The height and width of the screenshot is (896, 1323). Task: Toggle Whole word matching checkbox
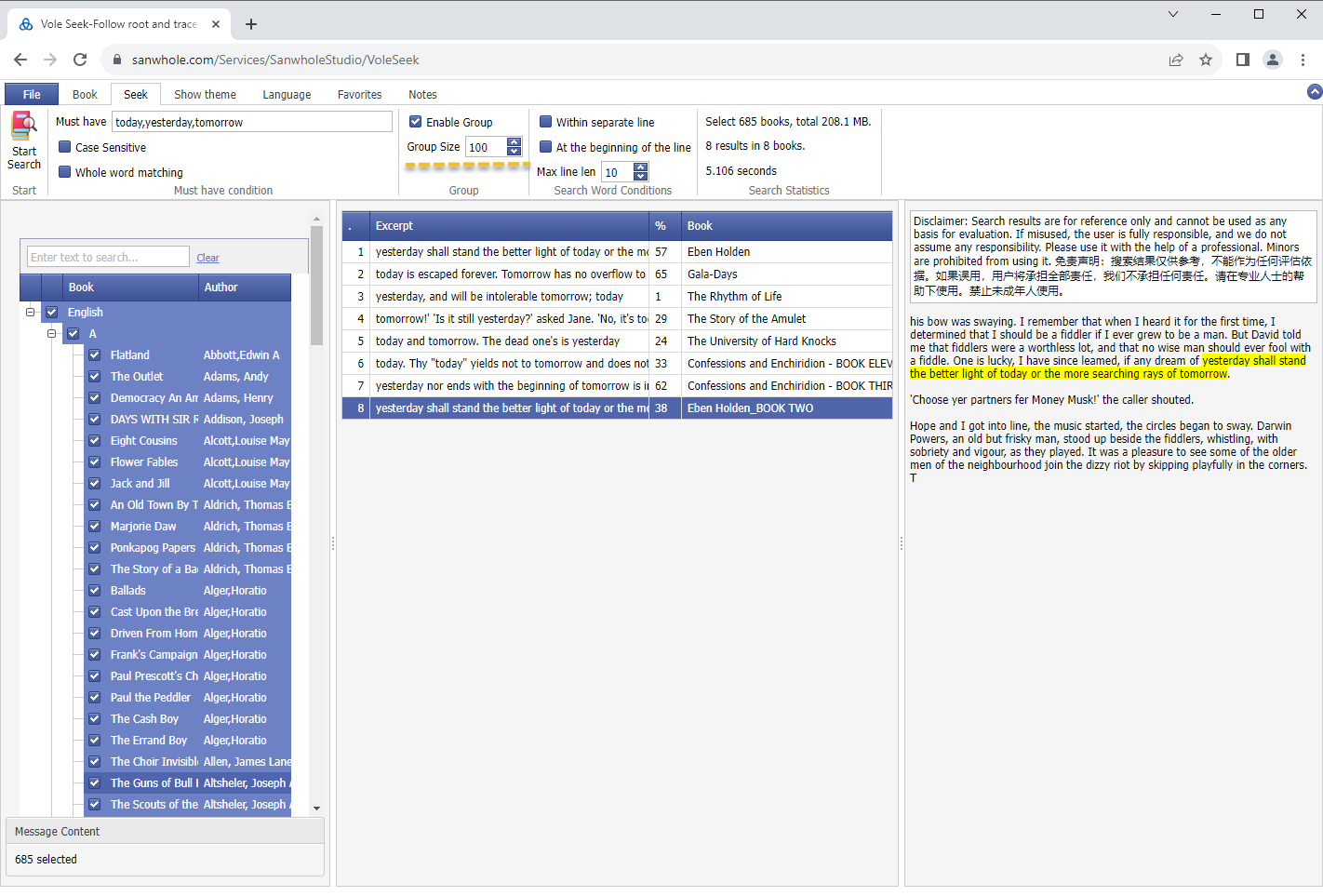click(x=65, y=172)
